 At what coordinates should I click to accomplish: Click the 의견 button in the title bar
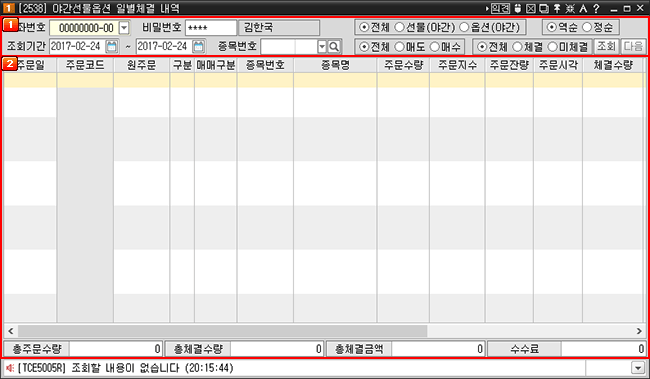[x=500, y=8]
